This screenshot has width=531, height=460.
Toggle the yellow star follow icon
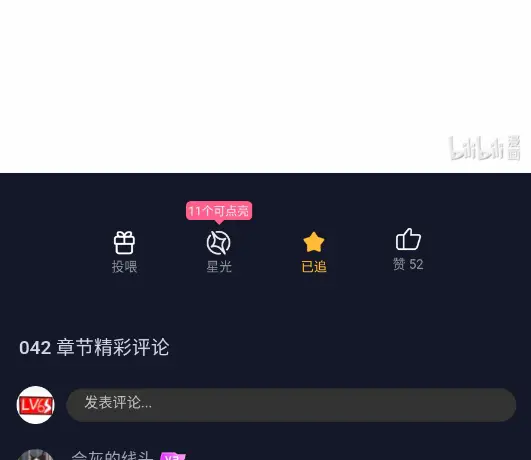(314, 242)
